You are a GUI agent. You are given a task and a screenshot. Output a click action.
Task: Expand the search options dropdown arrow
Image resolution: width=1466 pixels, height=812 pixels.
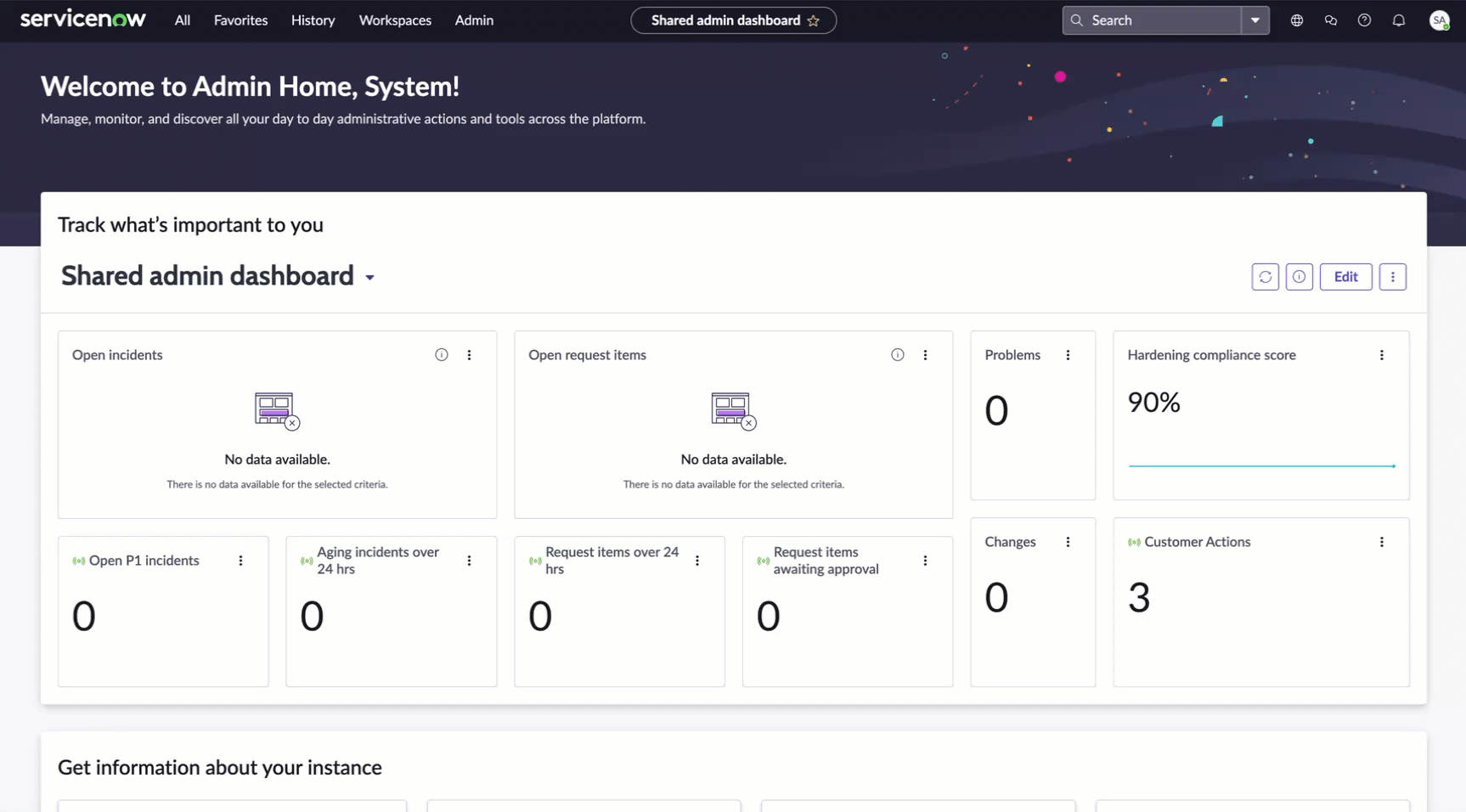tap(1255, 20)
